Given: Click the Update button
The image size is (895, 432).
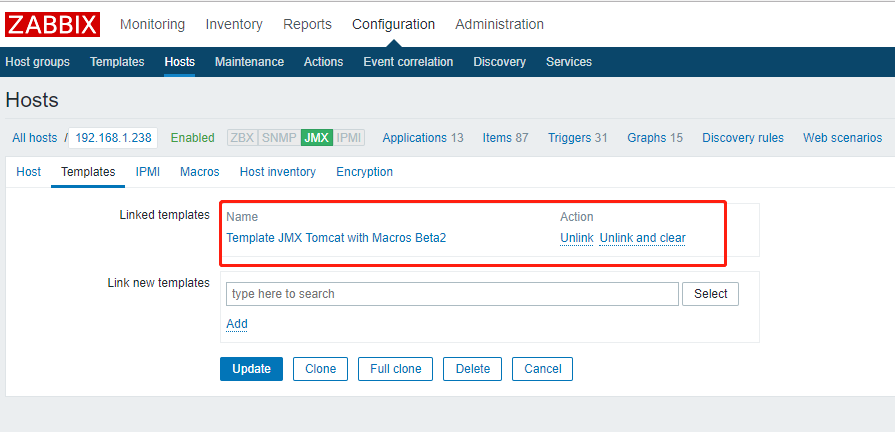Looking at the screenshot, I should 251,369.
